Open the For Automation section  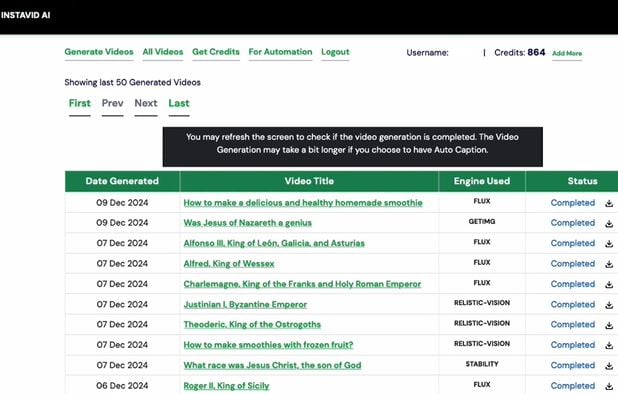(280, 52)
